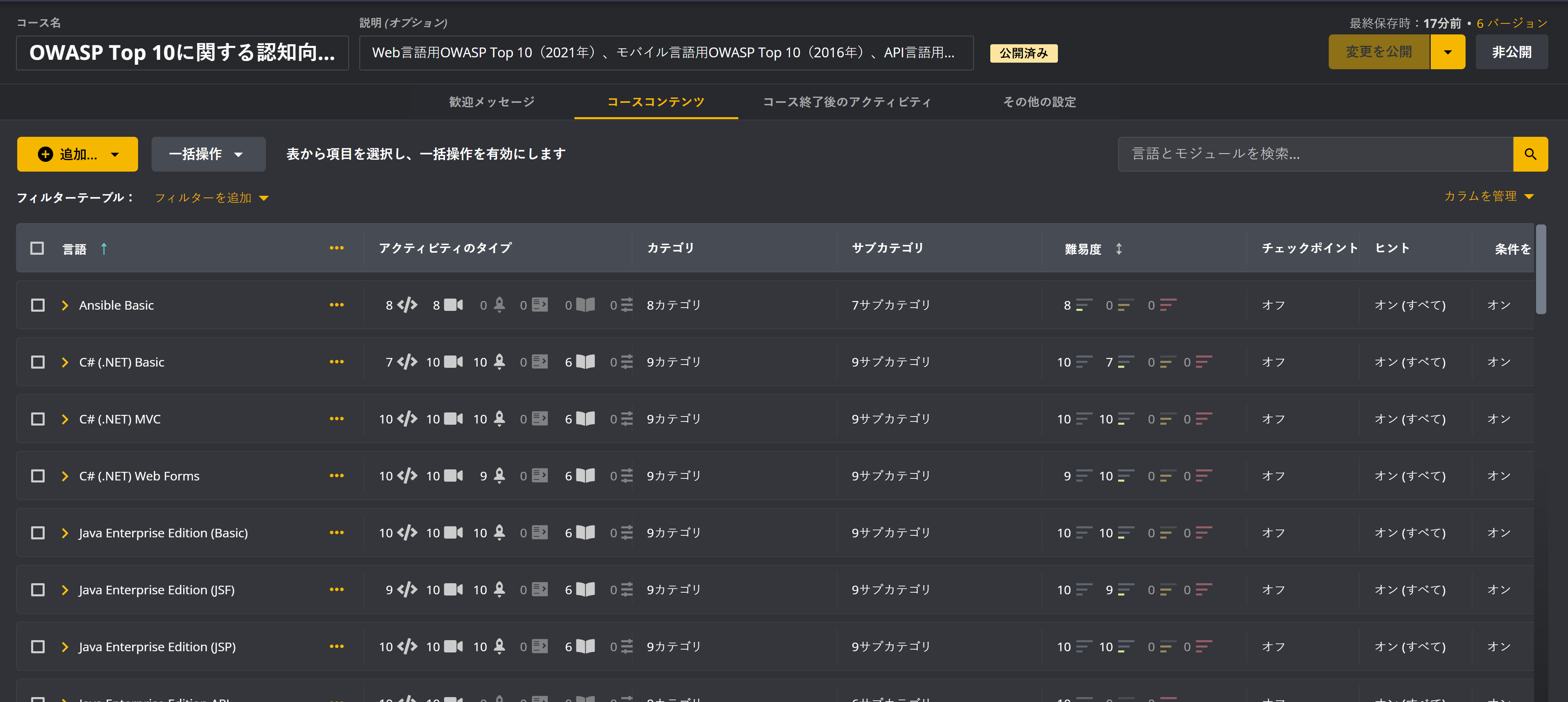The image size is (1568, 702).
Task: Open the three-dot menu in Java Enterprise Edition (JSF) row
Action: tap(337, 589)
